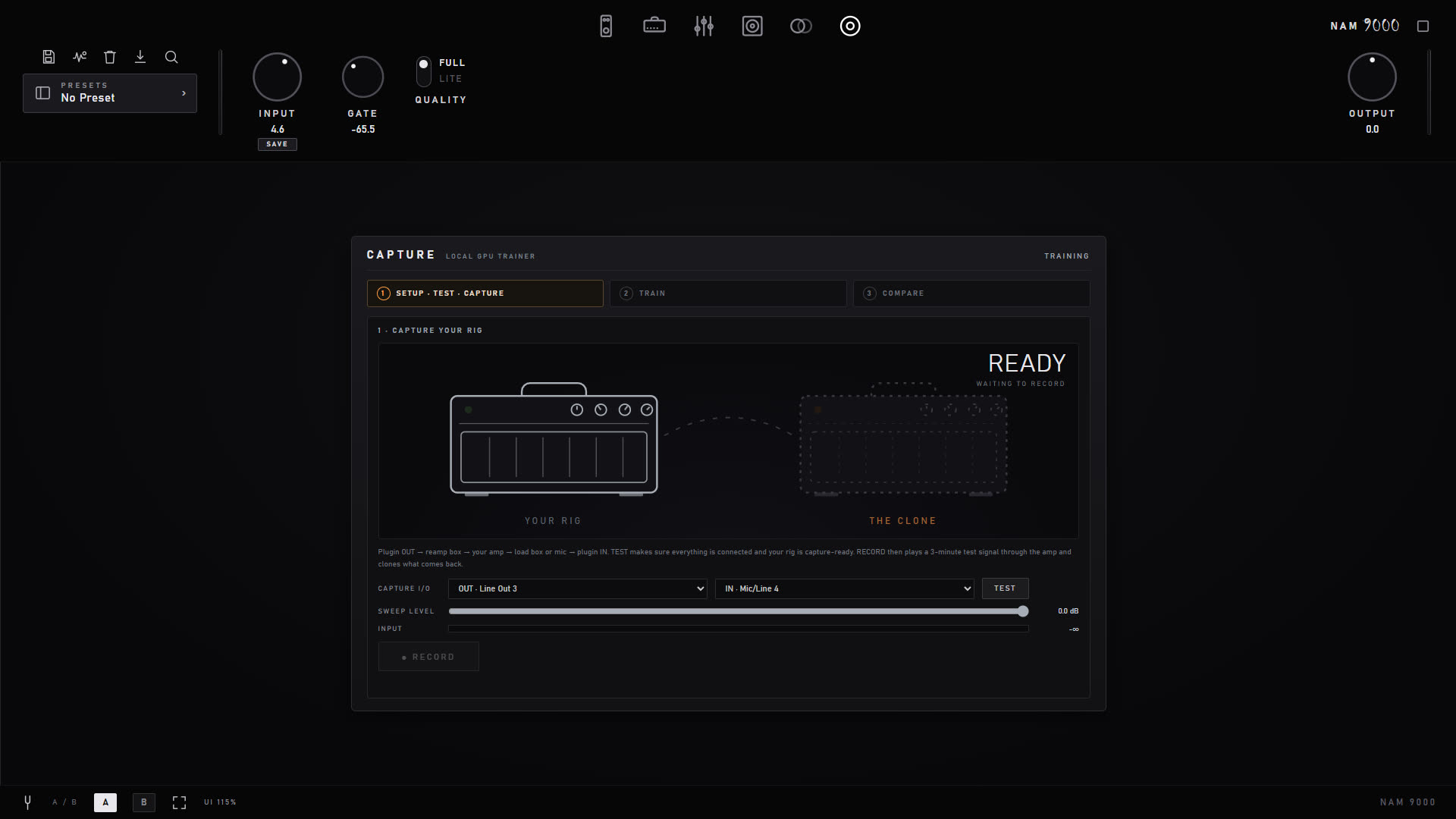Click the Sweep Level slider handle

1023,611
